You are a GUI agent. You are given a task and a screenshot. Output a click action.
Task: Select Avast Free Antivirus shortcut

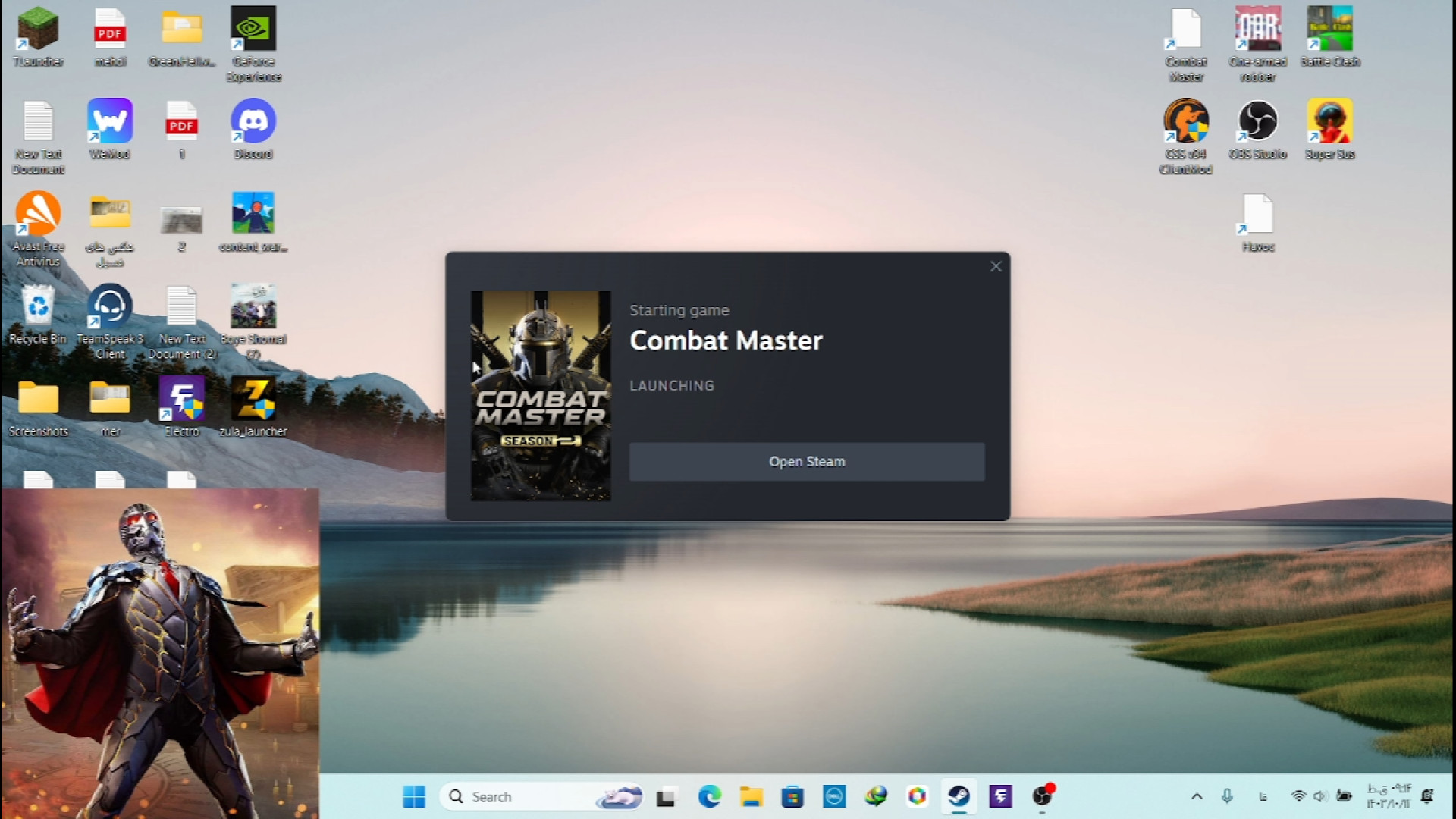(x=38, y=229)
